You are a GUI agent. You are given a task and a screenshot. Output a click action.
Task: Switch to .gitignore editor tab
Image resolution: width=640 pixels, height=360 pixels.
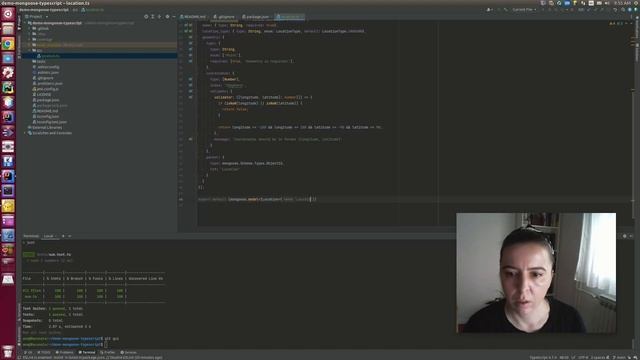pyautogui.click(x=225, y=17)
